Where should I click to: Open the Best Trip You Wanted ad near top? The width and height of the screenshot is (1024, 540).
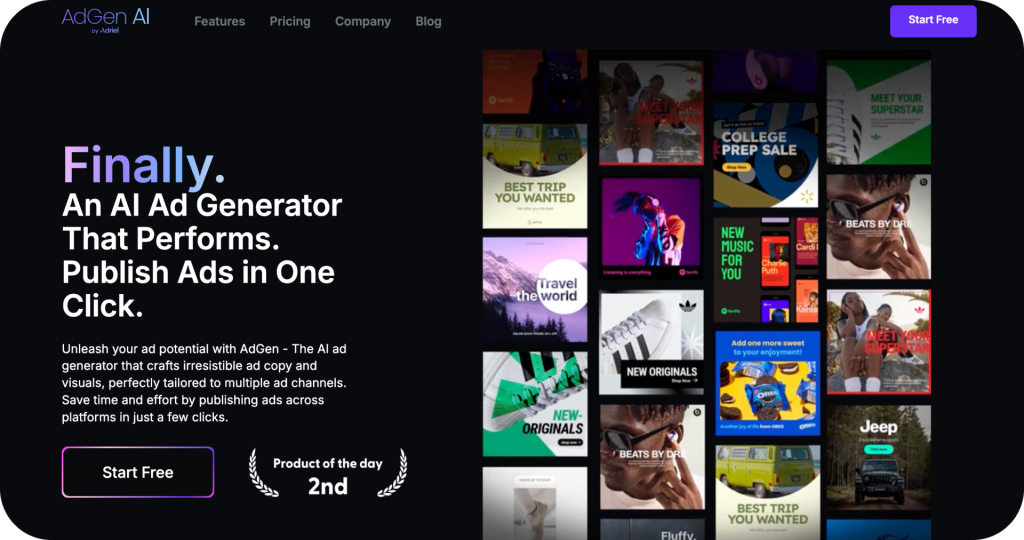pyautogui.click(x=535, y=176)
